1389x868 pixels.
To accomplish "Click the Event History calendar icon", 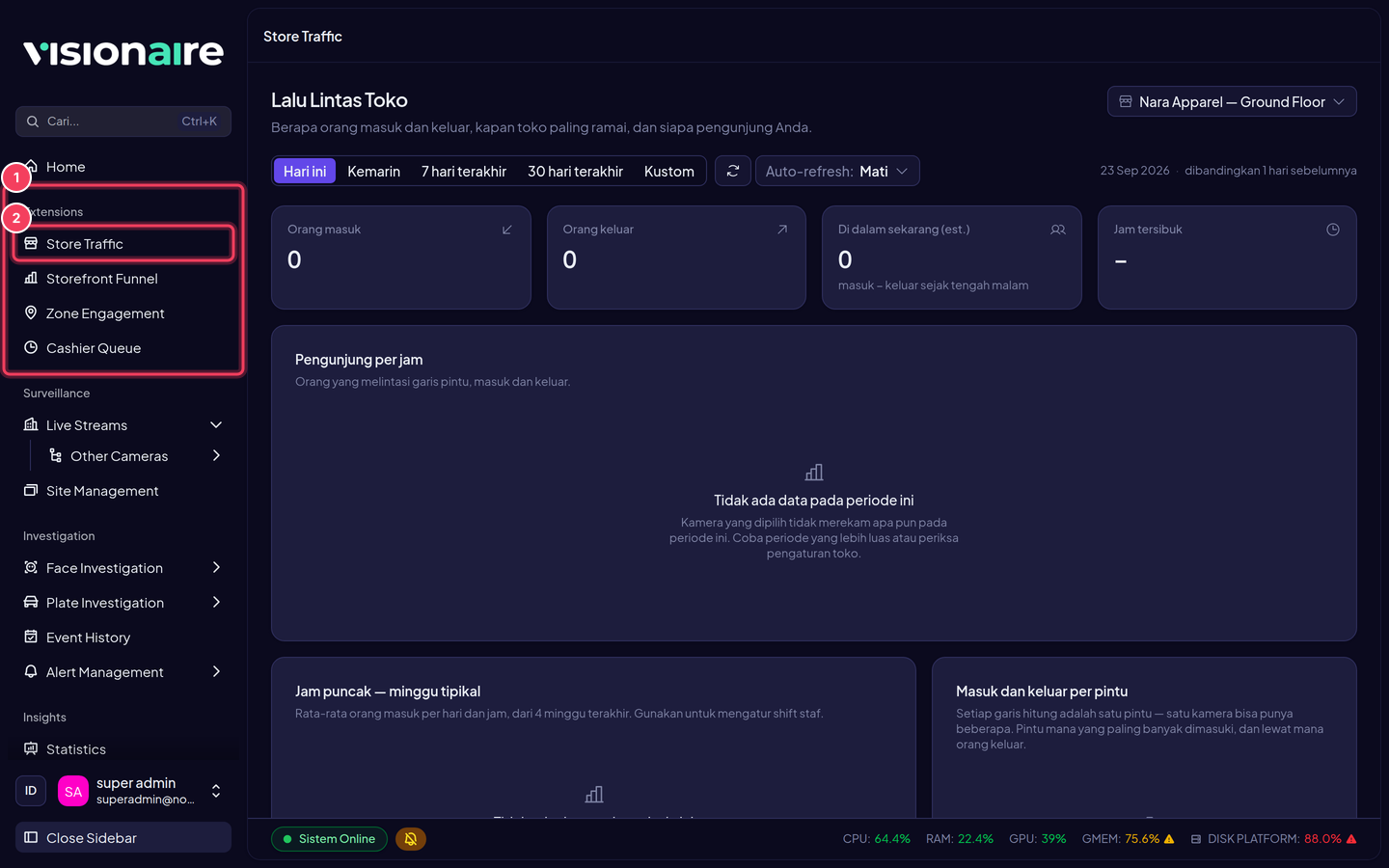I will [x=31, y=637].
